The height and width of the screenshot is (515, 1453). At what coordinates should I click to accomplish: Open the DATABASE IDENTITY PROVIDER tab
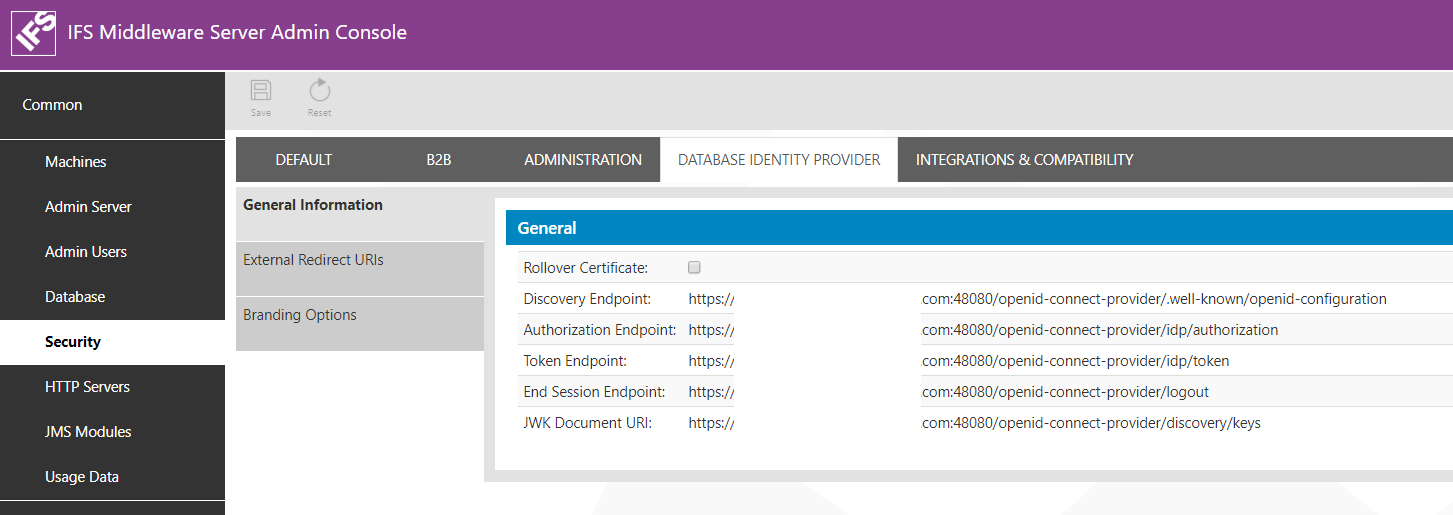779,160
